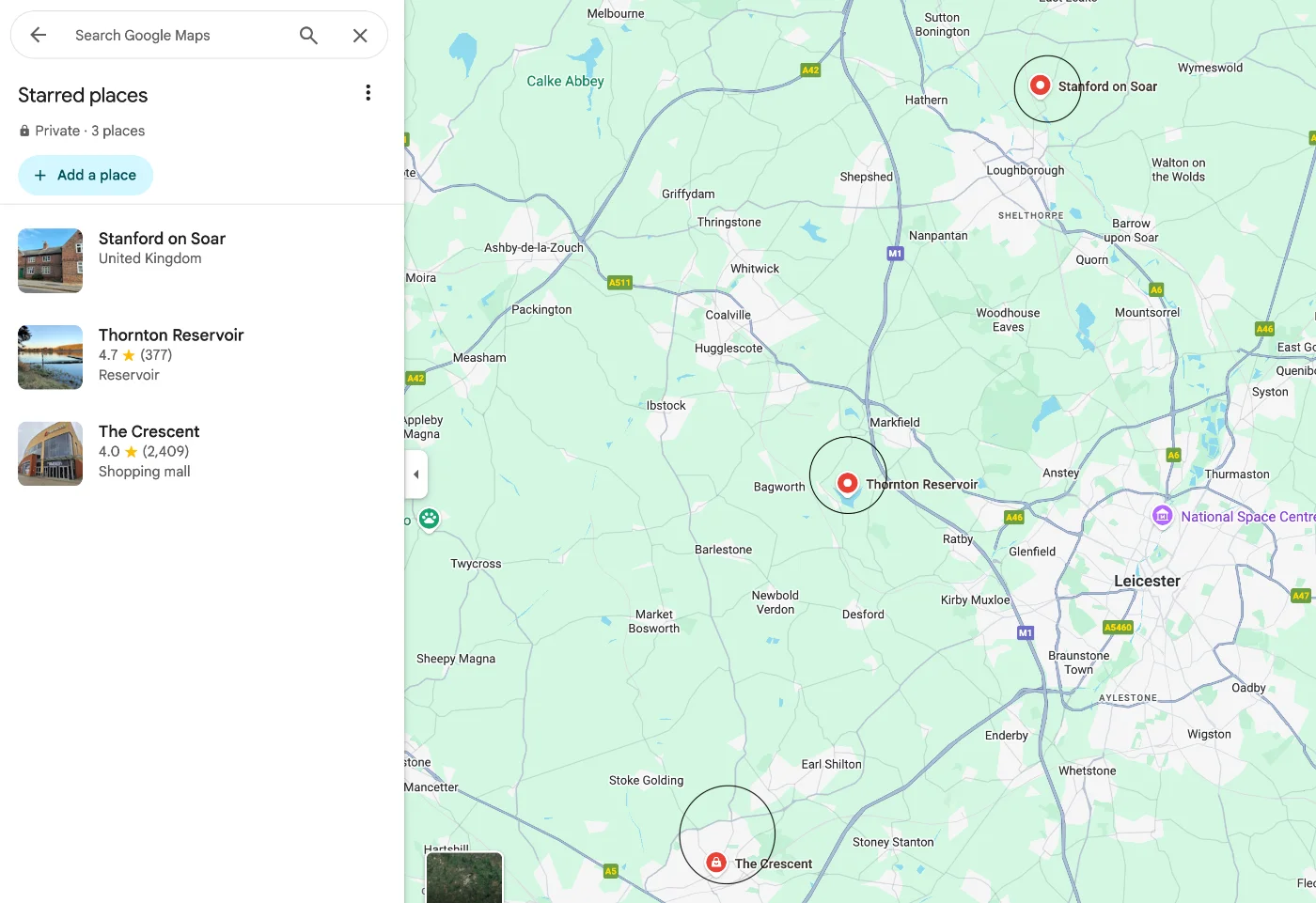Click the National Space Centre museum icon
The height and width of the screenshot is (903, 1316).
point(1162,516)
